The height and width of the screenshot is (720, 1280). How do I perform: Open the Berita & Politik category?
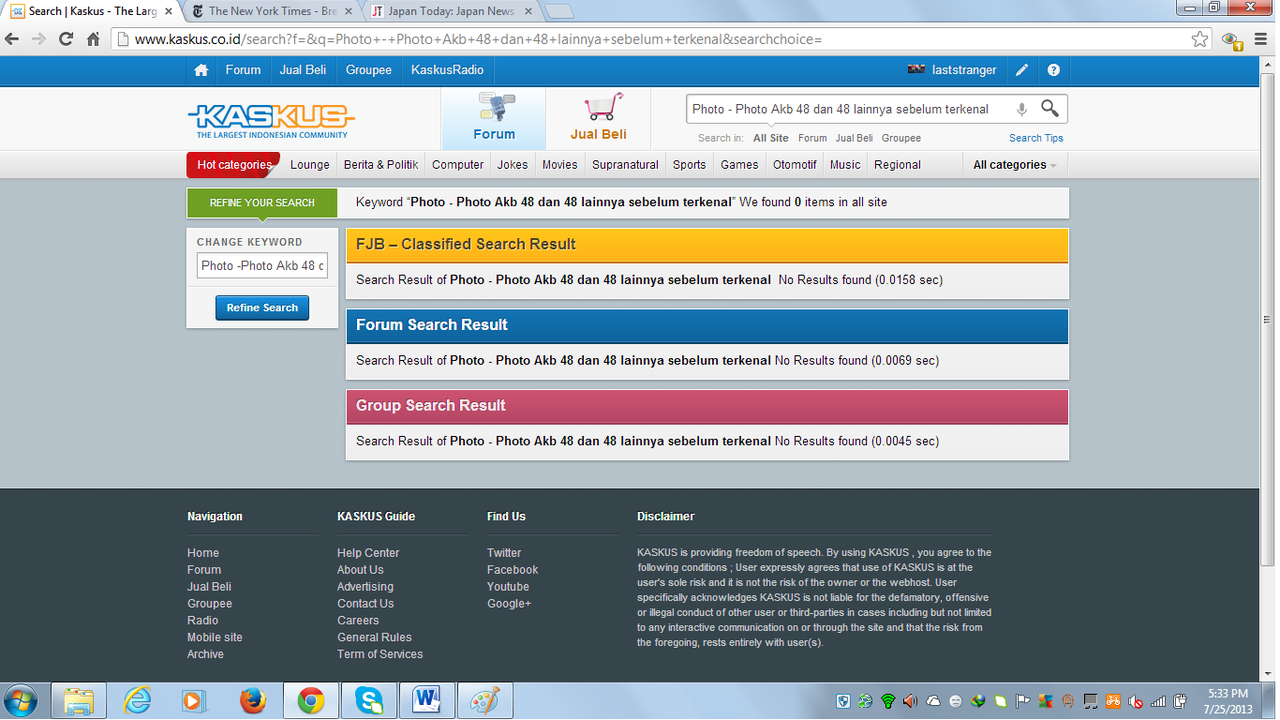(x=381, y=165)
